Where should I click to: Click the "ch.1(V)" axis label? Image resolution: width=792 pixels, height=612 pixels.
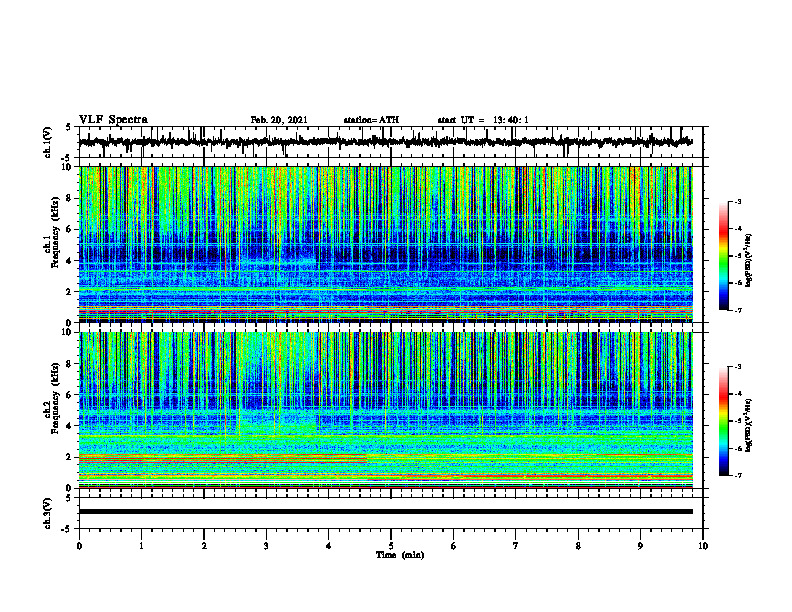point(48,142)
